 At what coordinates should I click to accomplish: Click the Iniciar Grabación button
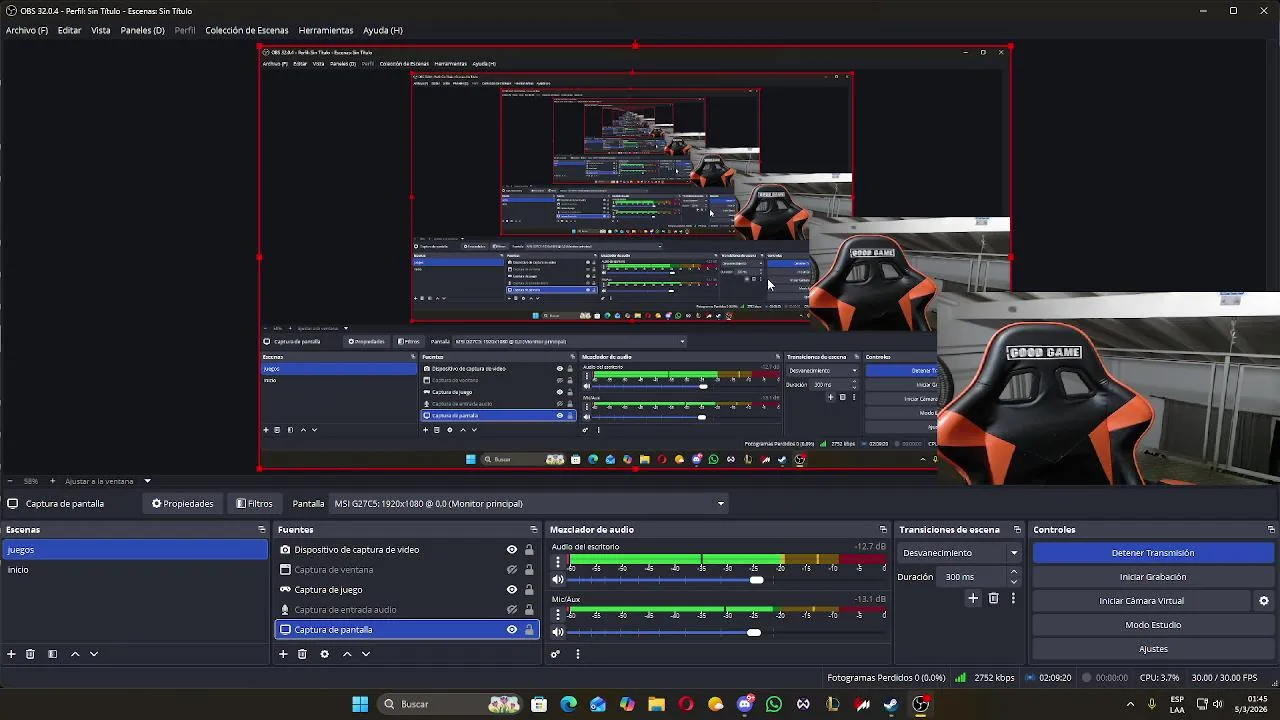[x=1152, y=577]
